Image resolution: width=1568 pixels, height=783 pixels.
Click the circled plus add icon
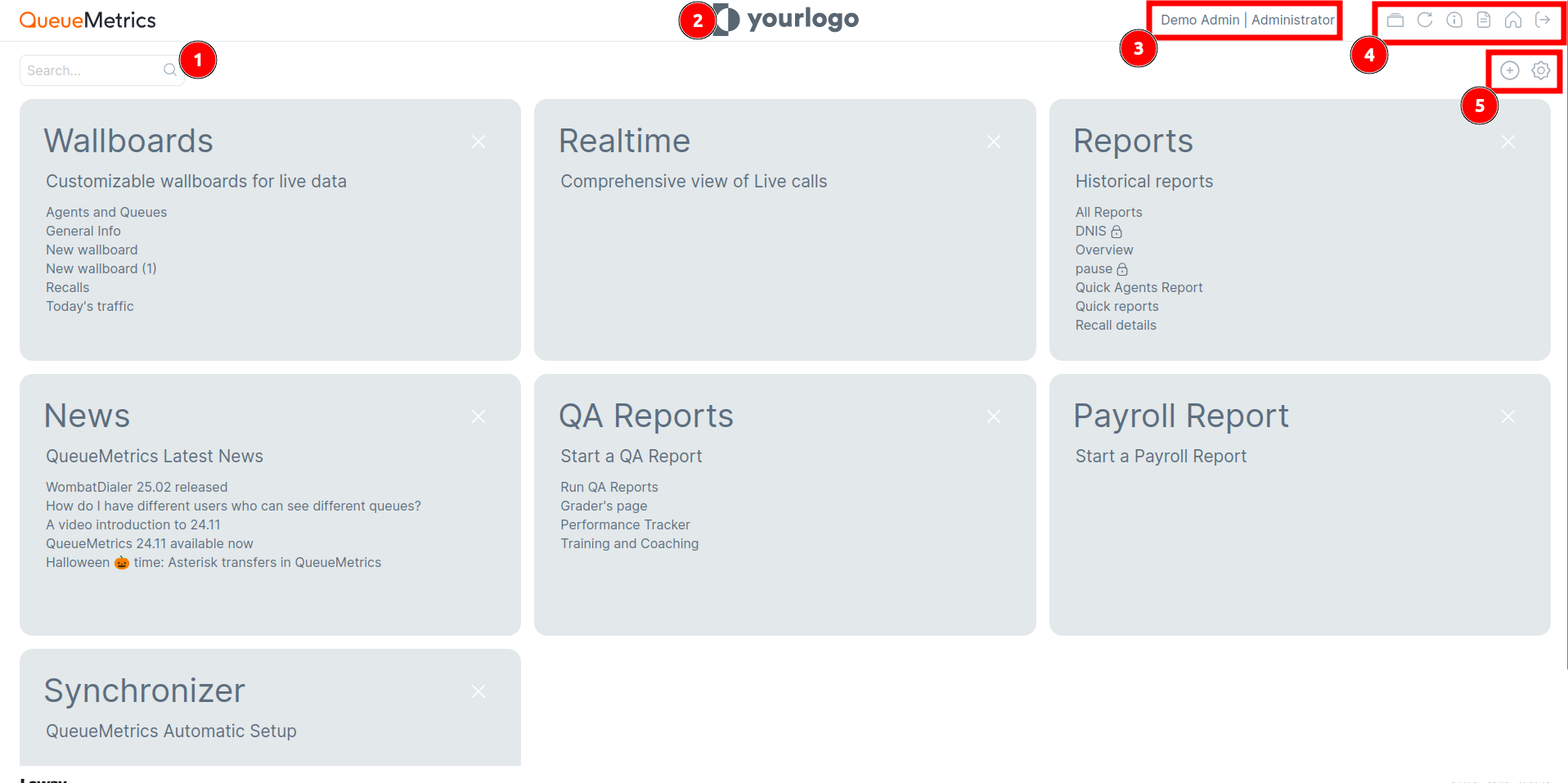[x=1510, y=70]
